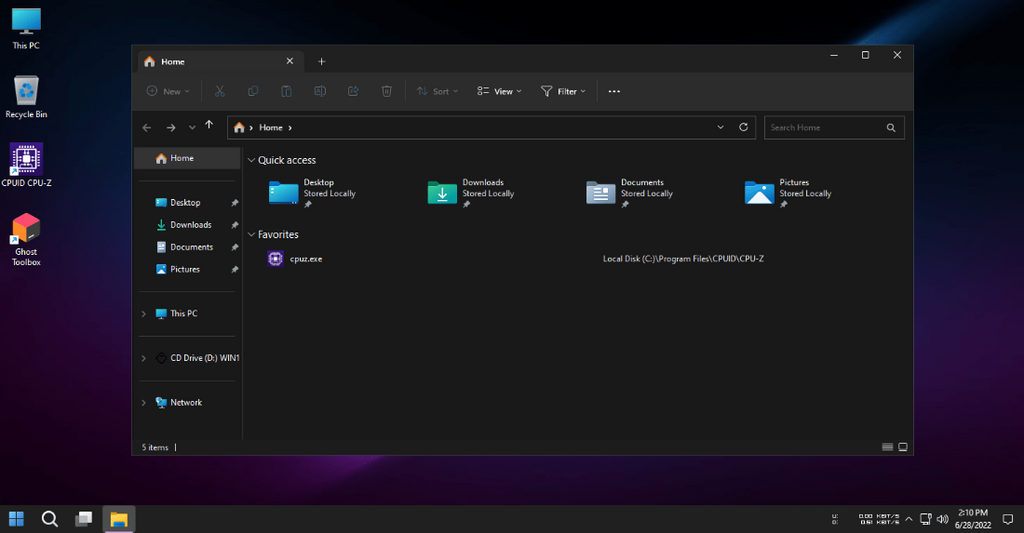Collapse the Quick access section
The image size is (1024, 533).
point(251,160)
